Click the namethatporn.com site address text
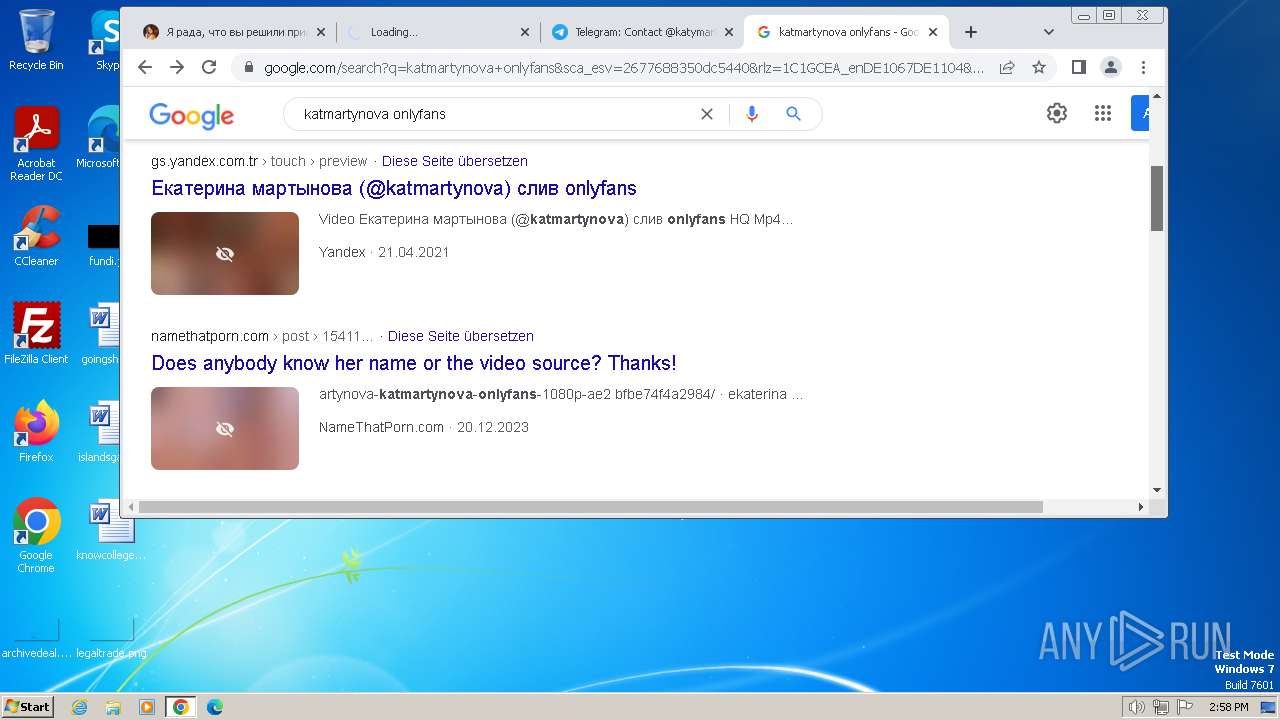This screenshot has width=1280, height=720. pyautogui.click(x=210, y=336)
